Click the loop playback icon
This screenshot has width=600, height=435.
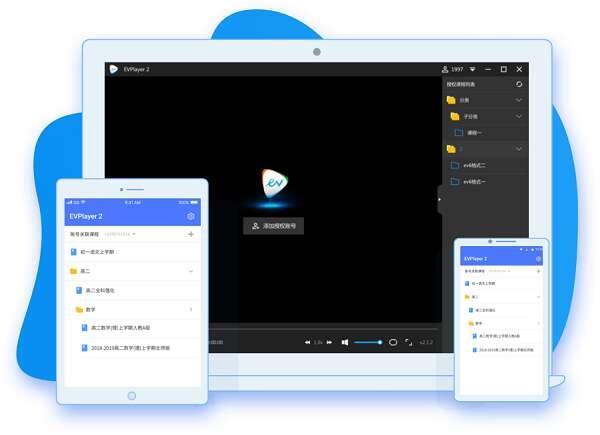pos(393,342)
